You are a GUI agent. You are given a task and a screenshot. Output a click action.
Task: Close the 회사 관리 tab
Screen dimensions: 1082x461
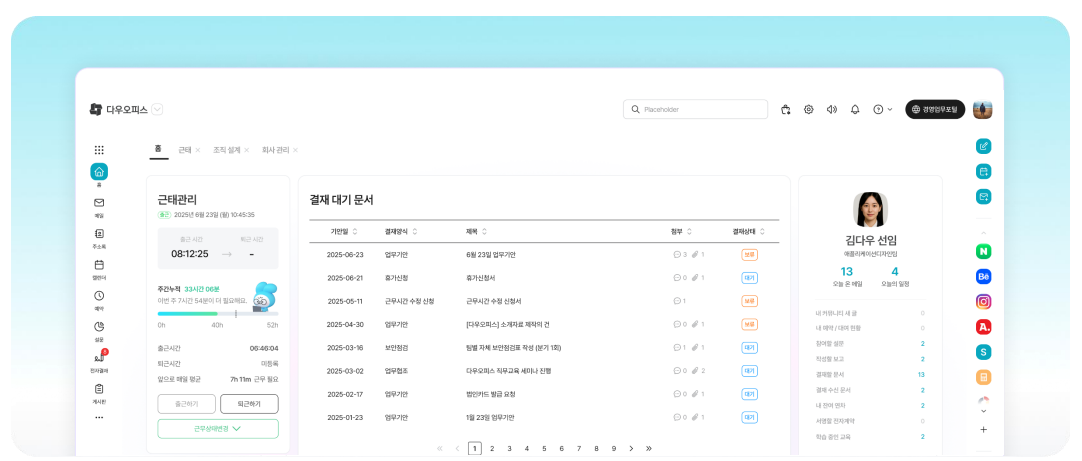(x=295, y=150)
